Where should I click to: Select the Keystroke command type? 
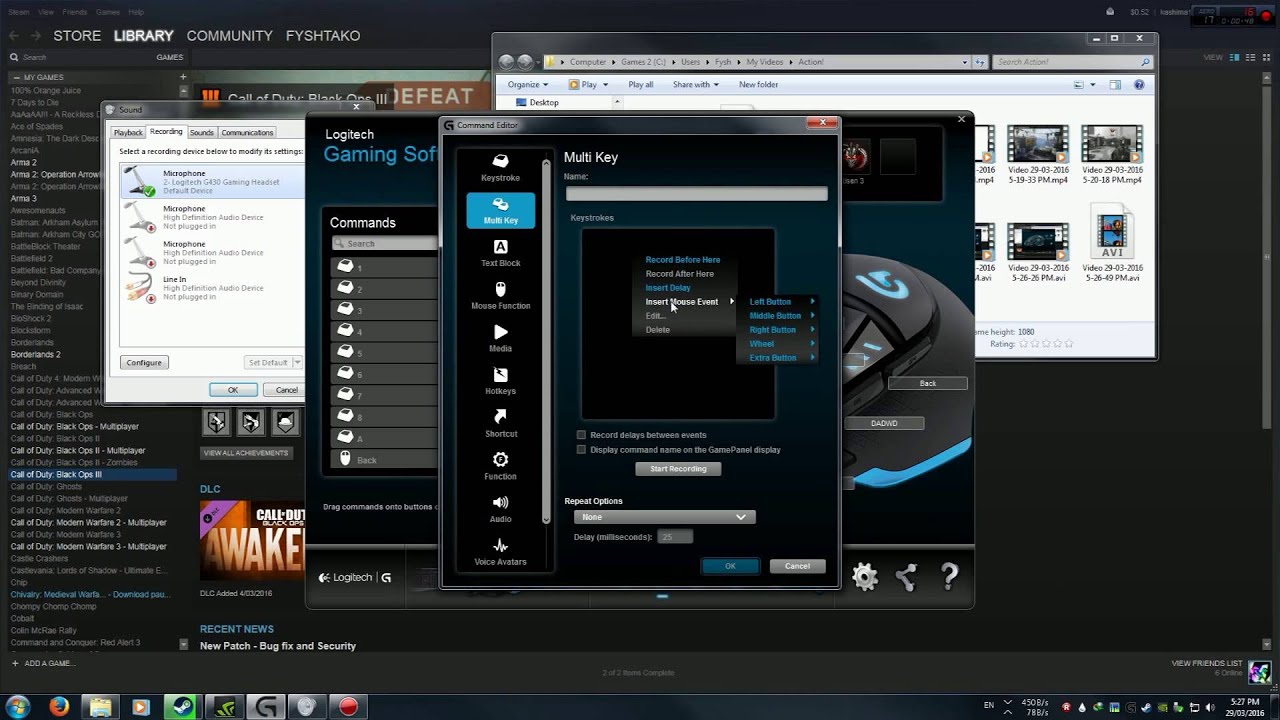pyautogui.click(x=500, y=168)
